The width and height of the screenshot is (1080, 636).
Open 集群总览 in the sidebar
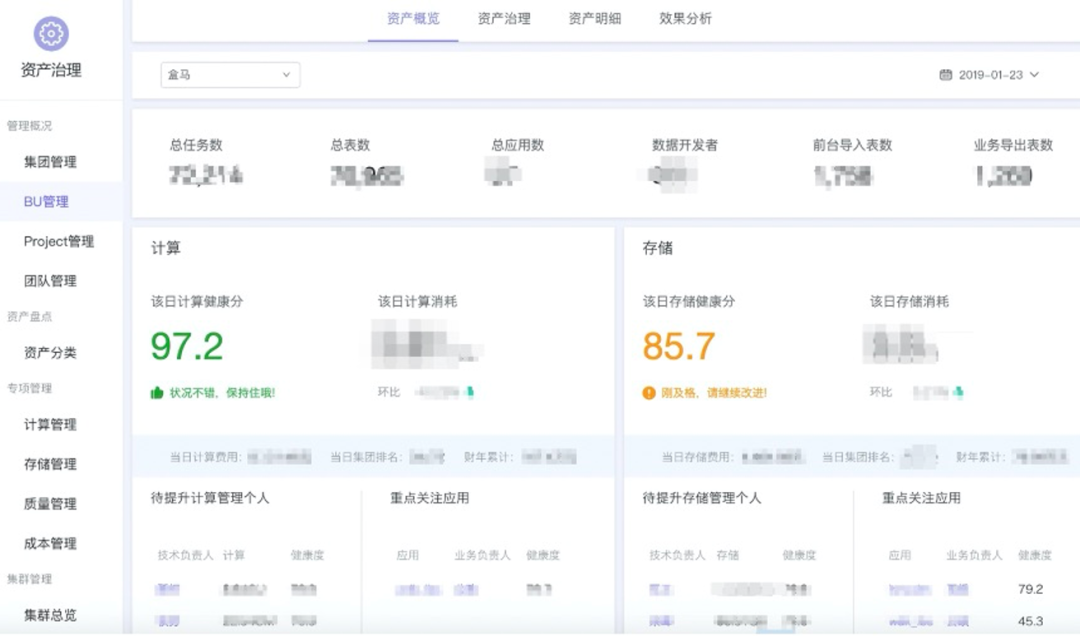50,615
